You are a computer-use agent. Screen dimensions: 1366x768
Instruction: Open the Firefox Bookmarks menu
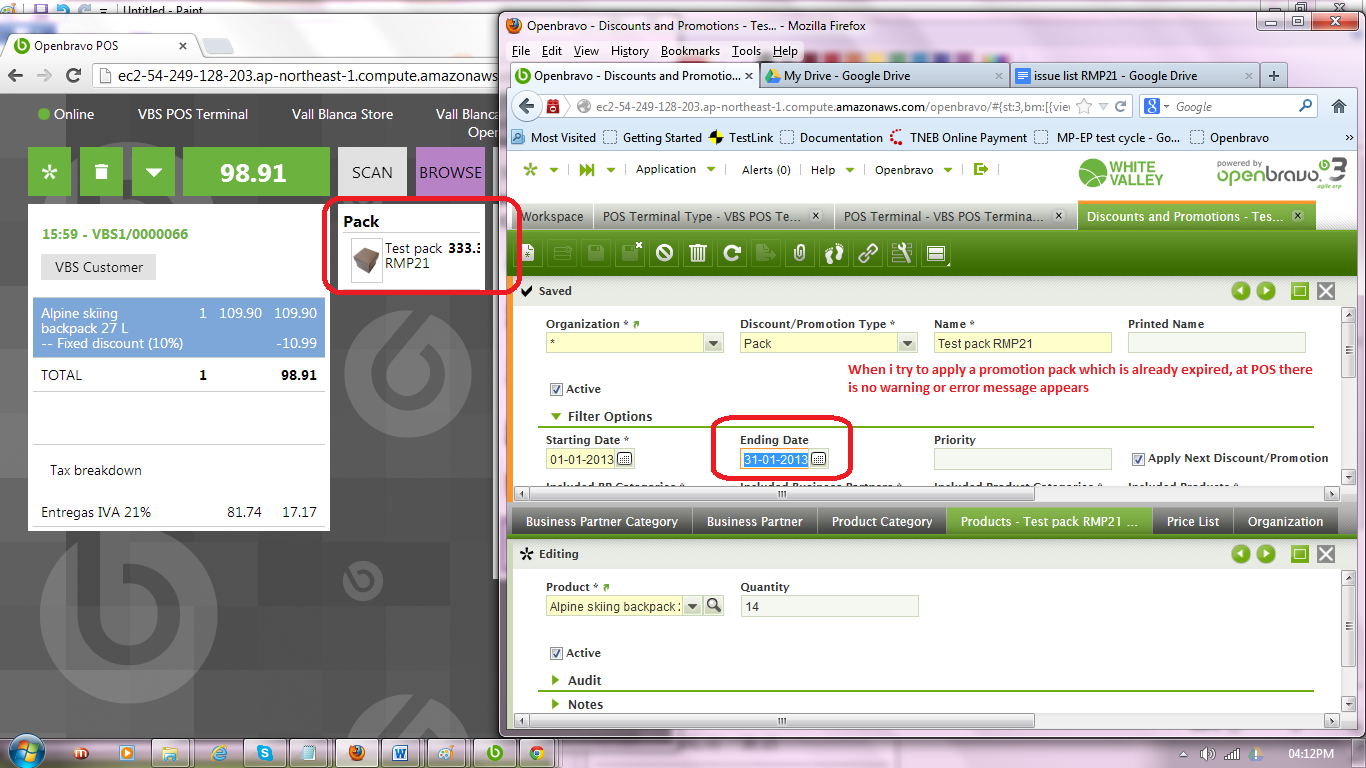pos(690,51)
